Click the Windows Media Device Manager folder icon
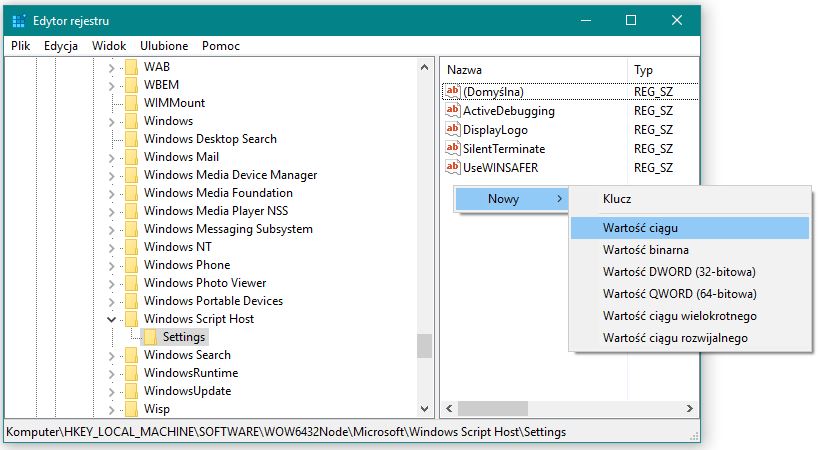Image resolution: width=818 pixels, height=450 pixels. coord(131,175)
